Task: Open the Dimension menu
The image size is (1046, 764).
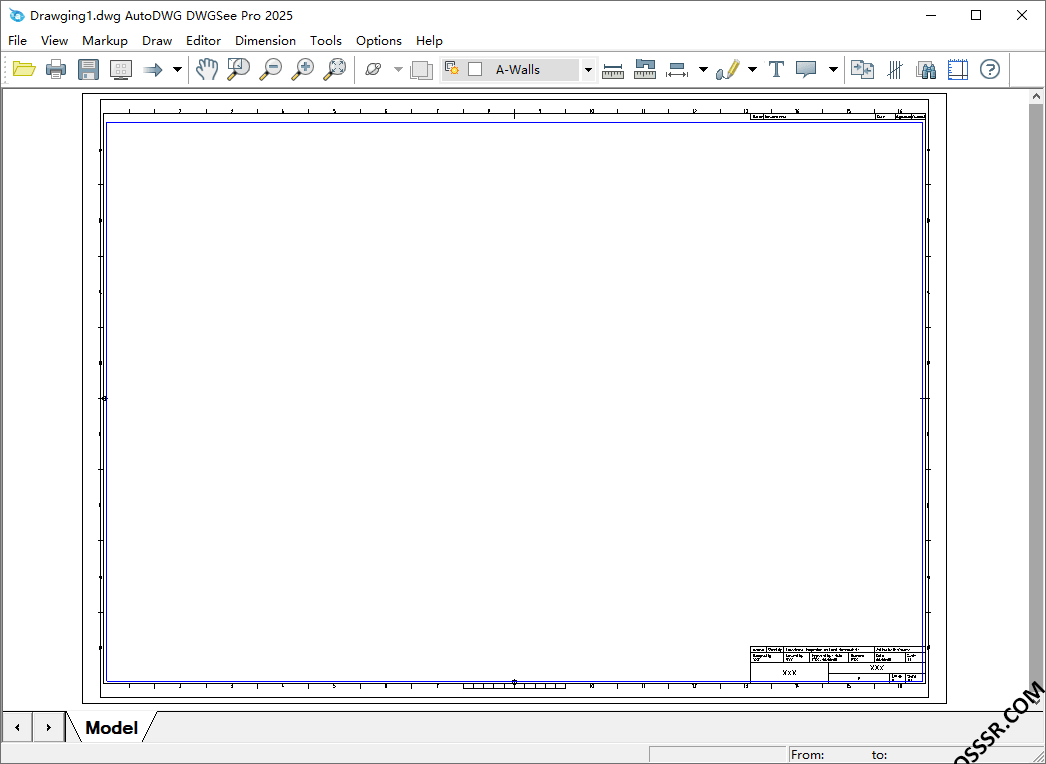Action: tap(266, 41)
